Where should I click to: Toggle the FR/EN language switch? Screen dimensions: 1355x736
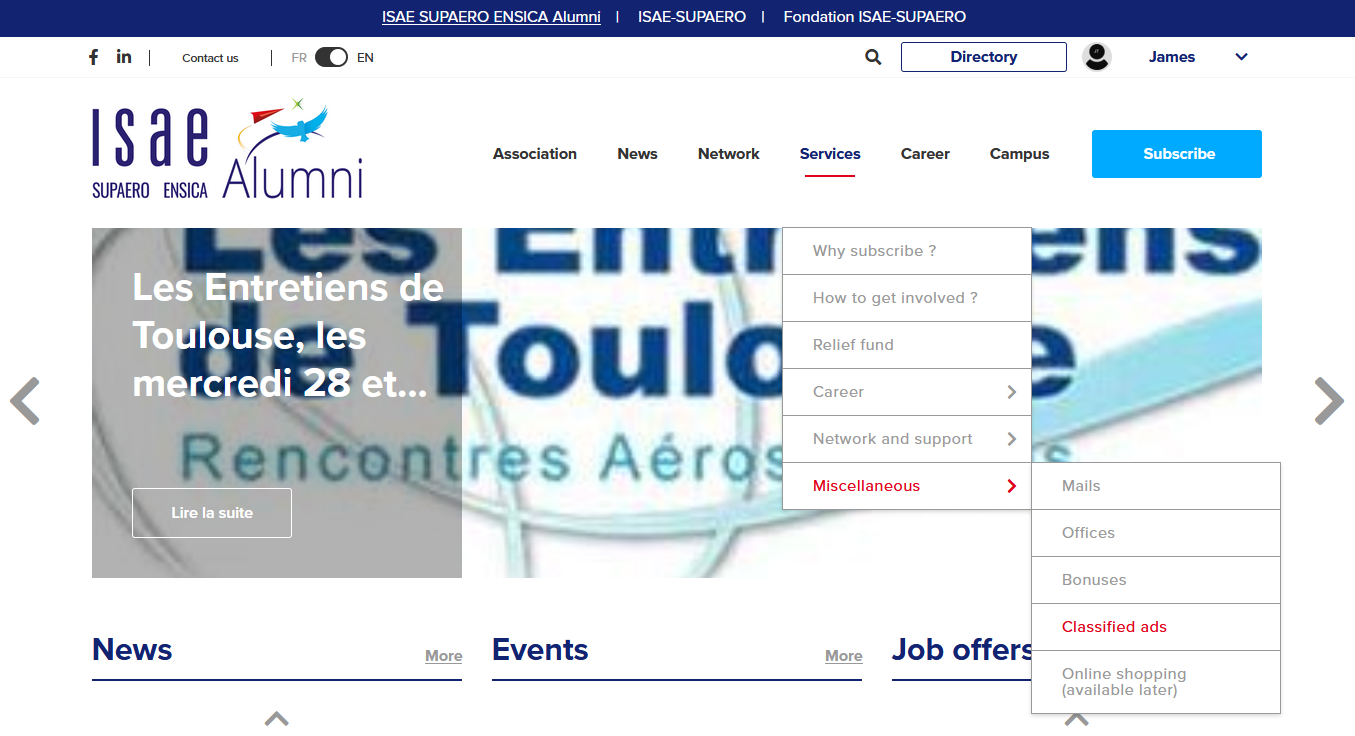[331, 57]
